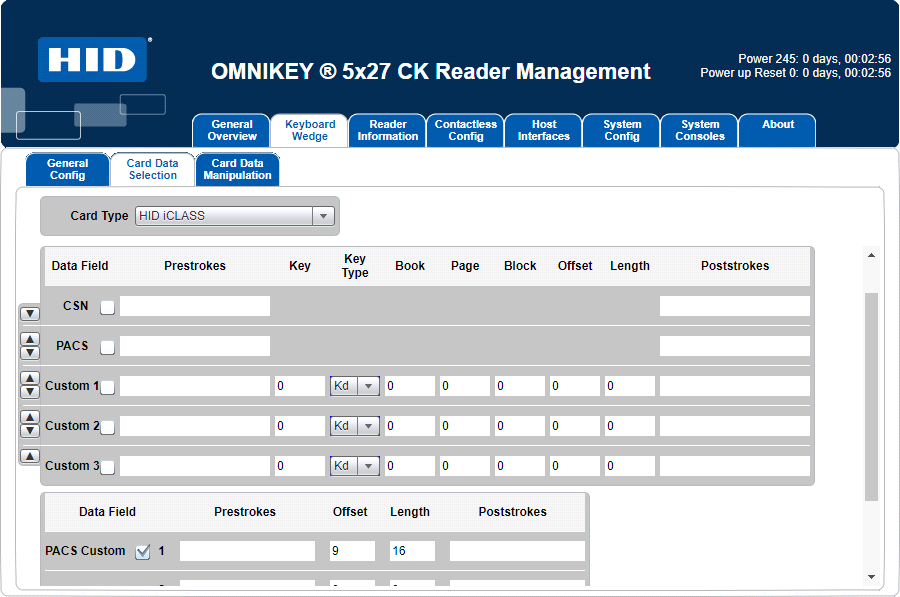Uncheck the PACS Custom 1 checkbox
This screenshot has height=597, width=900.
(142, 549)
